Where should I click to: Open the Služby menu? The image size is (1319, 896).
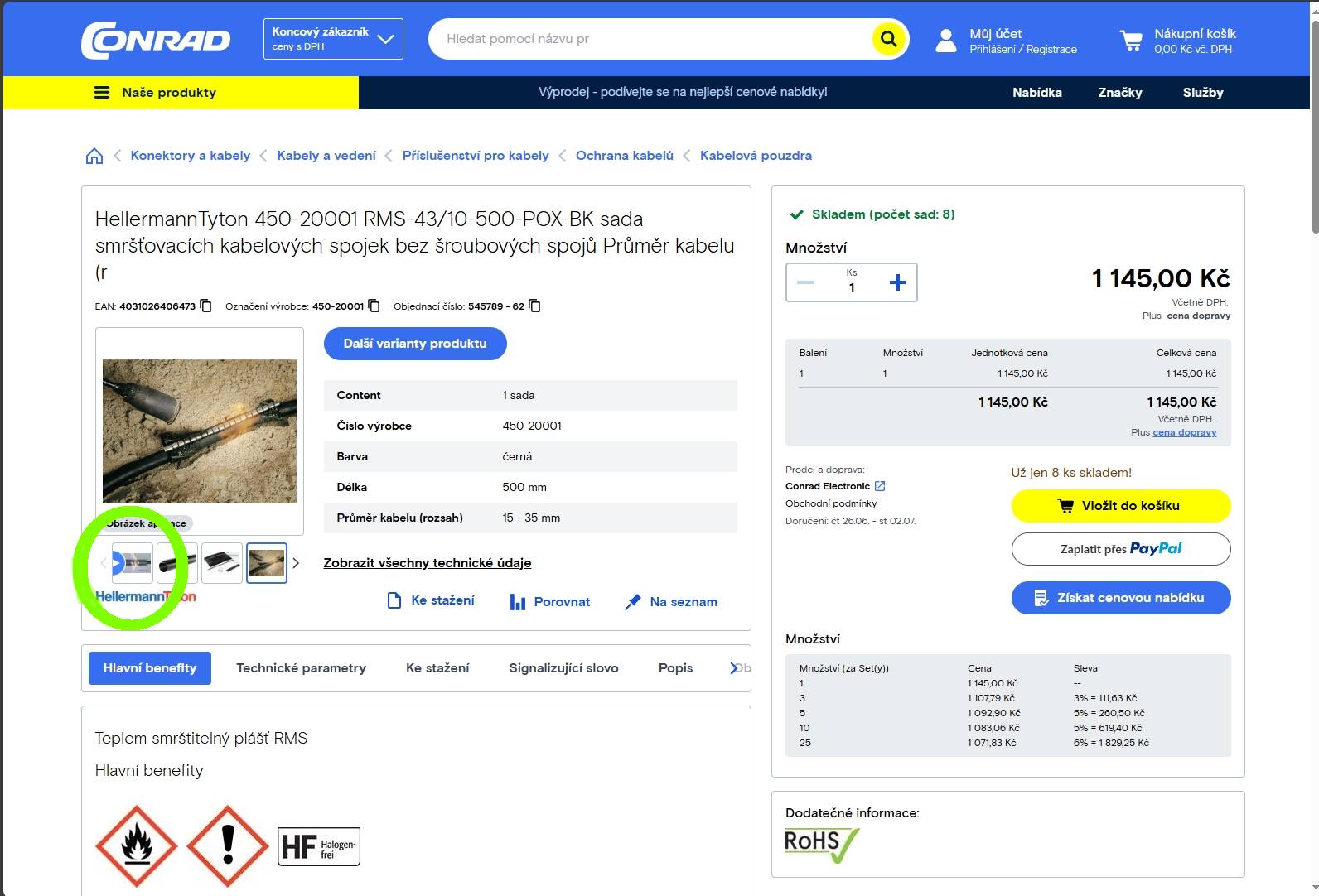[x=1203, y=93]
